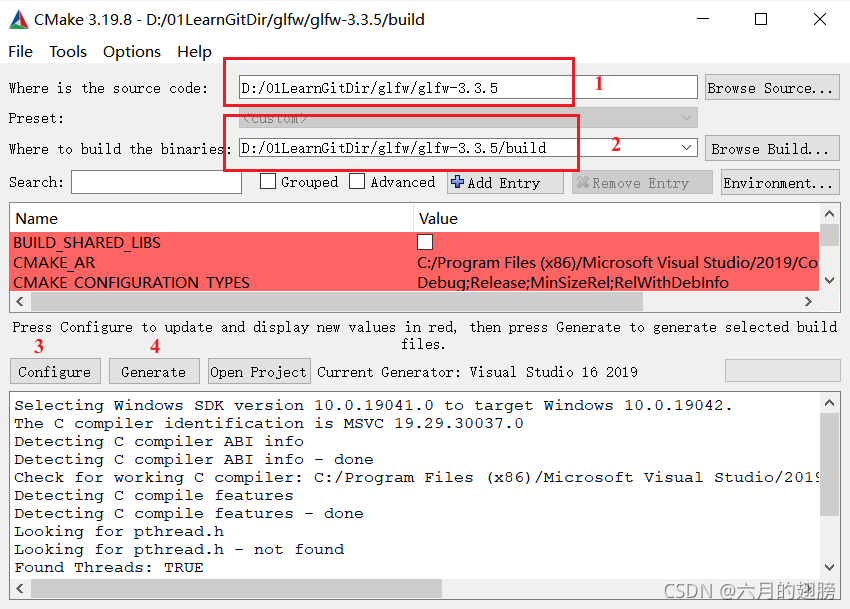Screen dimensions: 850x609
Task: Click the Debug;Release;MinSizeRel;RelWithDebInfo value
Action: point(573,283)
